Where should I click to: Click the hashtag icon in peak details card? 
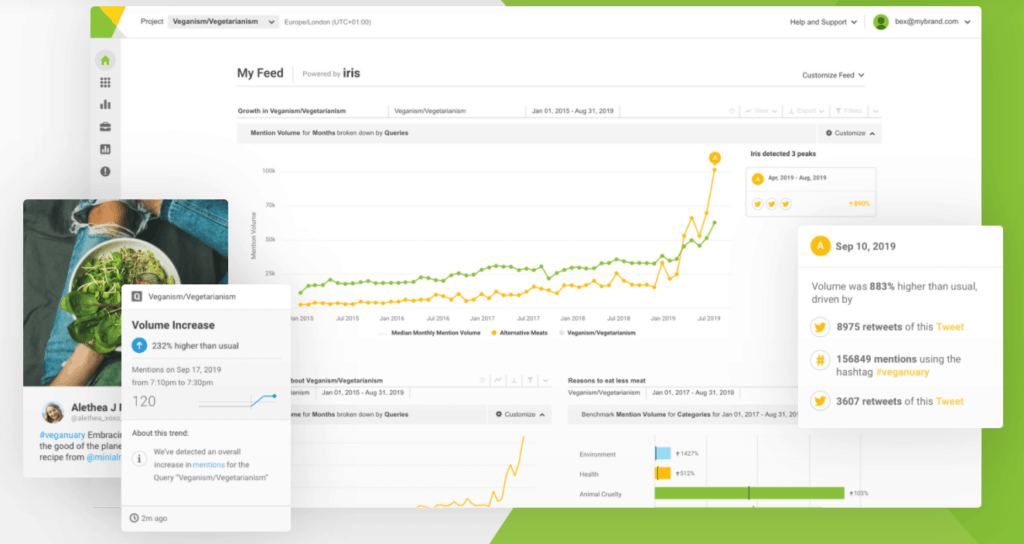tap(820, 364)
